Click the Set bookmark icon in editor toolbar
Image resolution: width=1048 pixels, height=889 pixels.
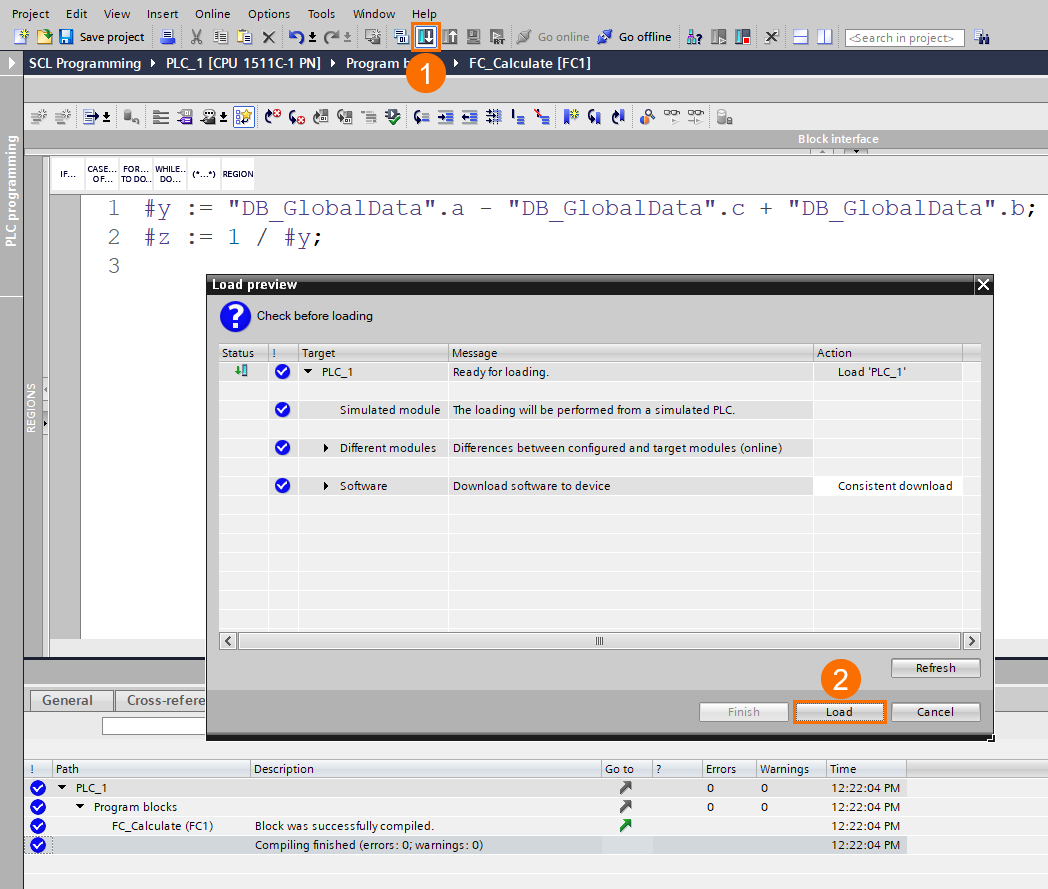point(570,118)
